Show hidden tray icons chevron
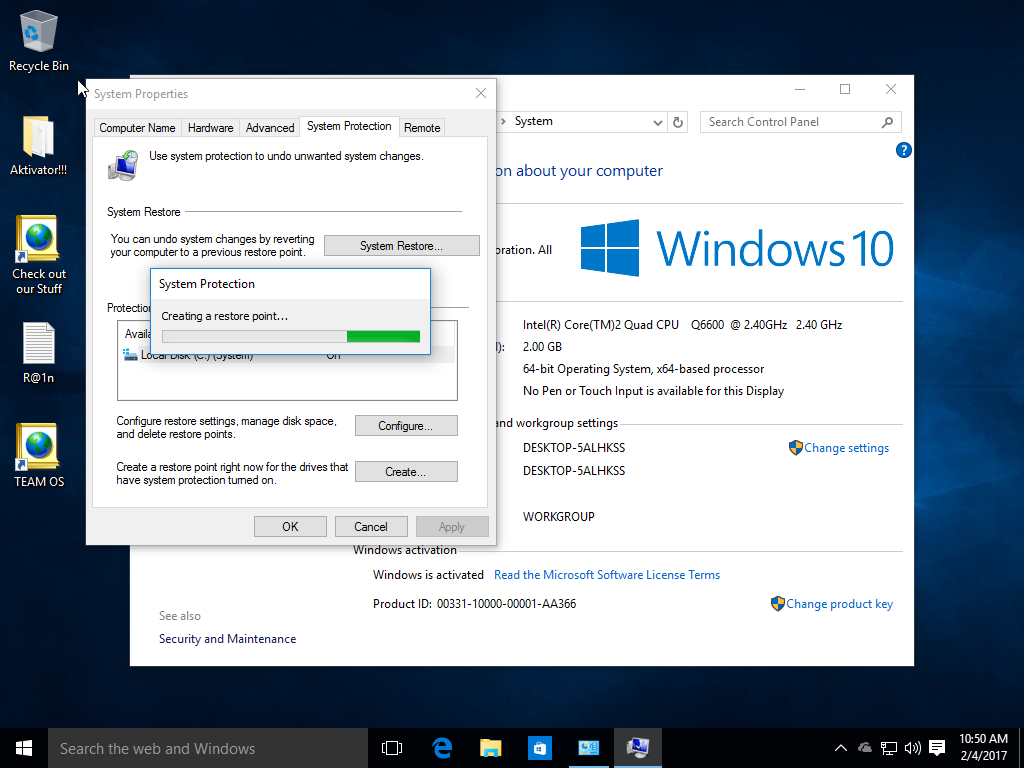This screenshot has height=768, width=1024. [x=840, y=748]
